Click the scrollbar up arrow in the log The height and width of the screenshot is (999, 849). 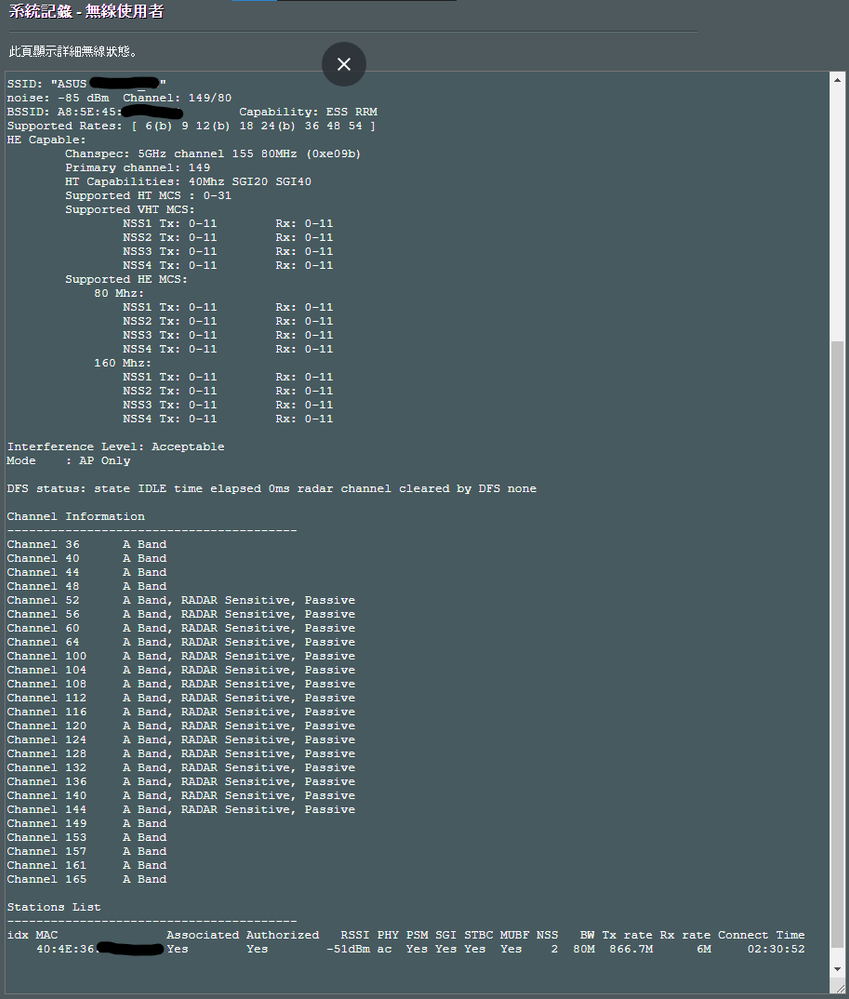click(838, 81)
